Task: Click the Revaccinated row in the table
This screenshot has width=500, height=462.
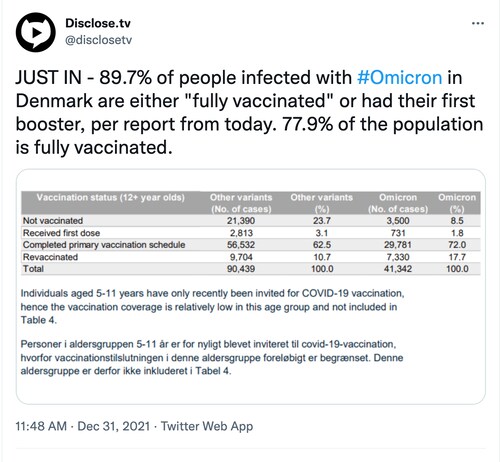Action: coord(251,257)
